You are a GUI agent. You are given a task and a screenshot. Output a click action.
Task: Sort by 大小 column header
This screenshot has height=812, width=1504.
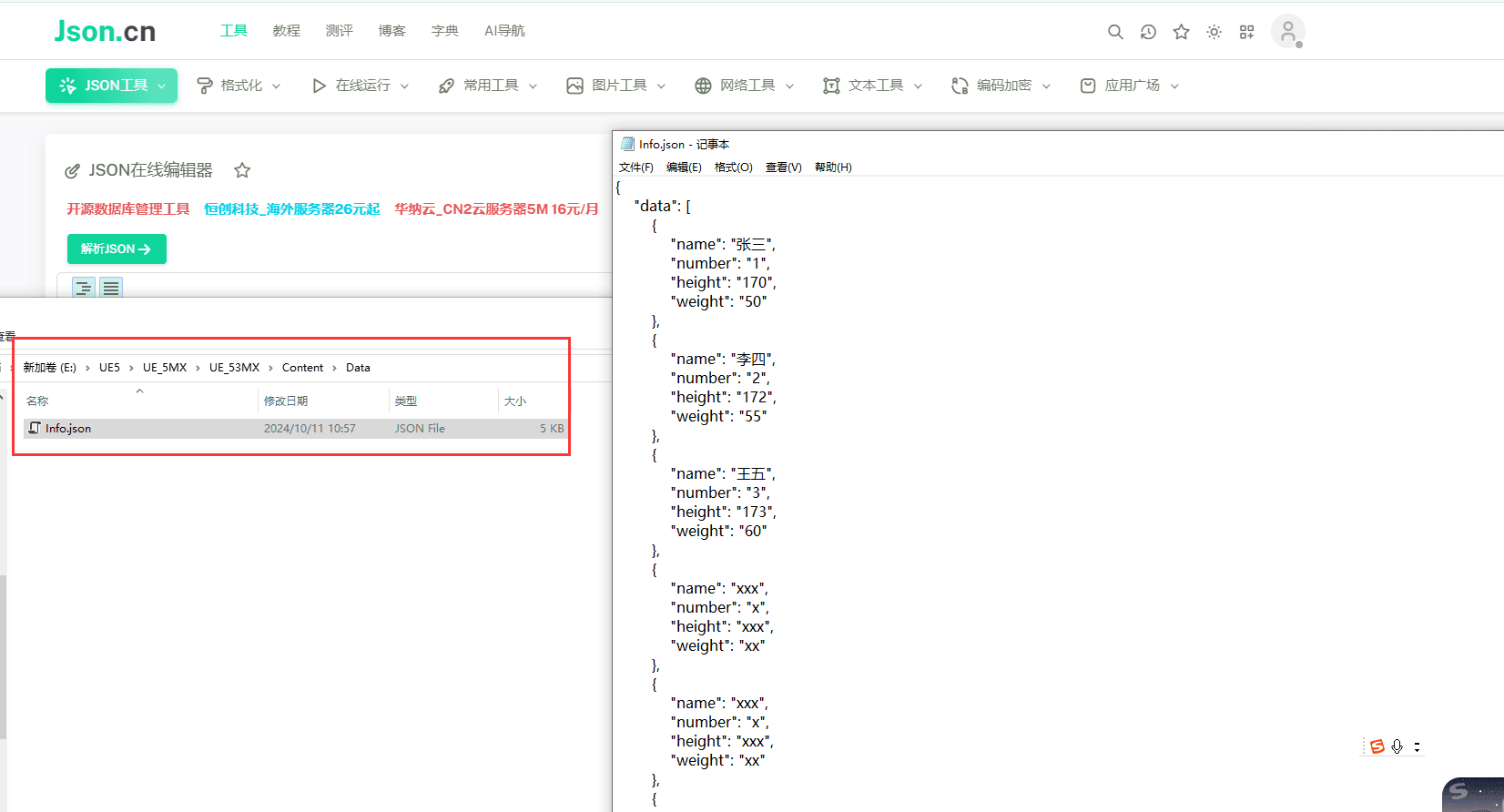[x=515, y=401]
